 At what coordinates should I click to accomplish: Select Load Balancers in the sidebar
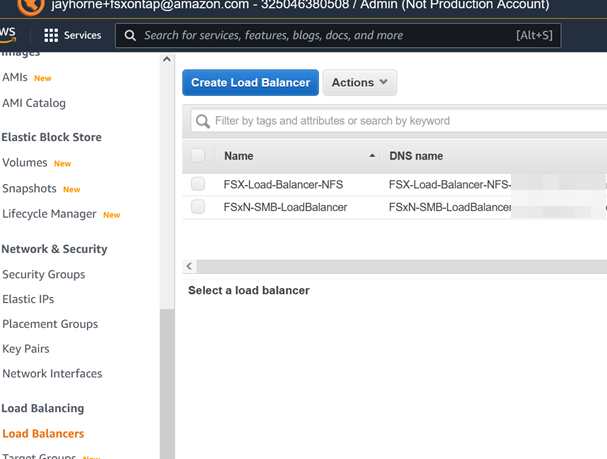point(43,434)
